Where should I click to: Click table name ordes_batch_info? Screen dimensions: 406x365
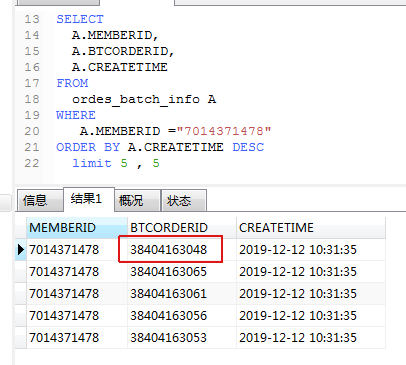pyautogui.click(x=136, y=99)
